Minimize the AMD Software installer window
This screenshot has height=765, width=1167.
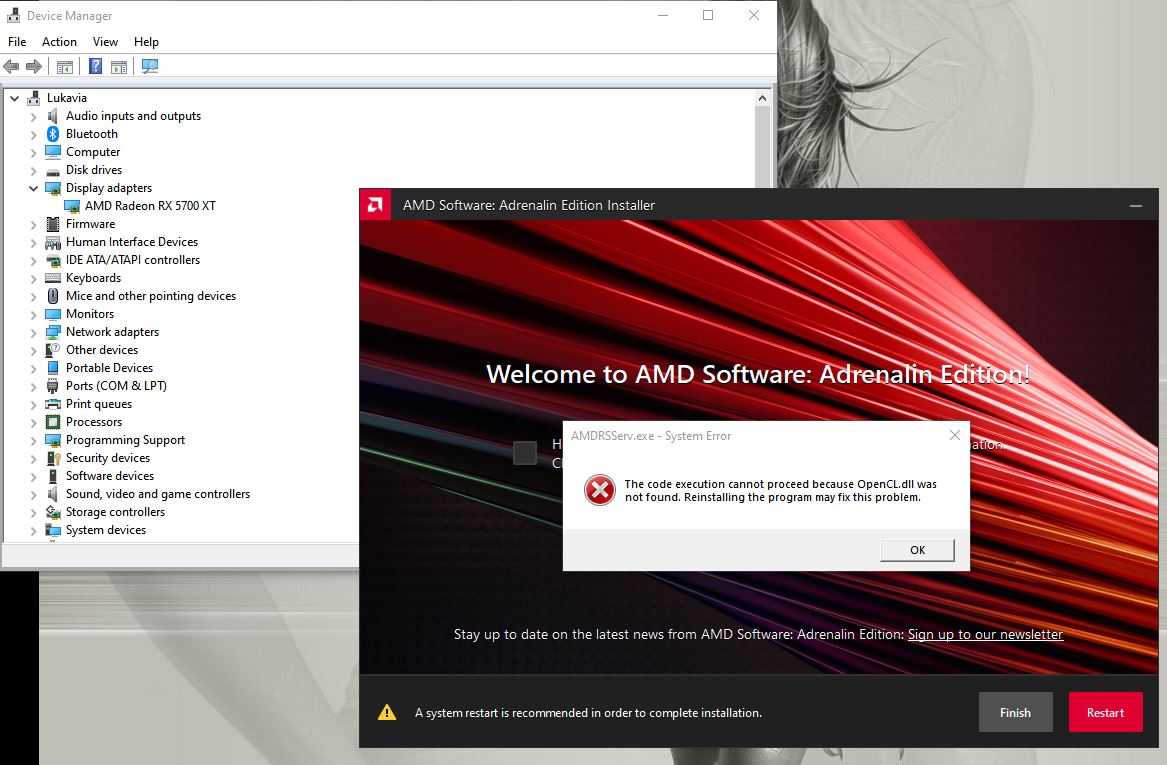tap(1136, 205)
